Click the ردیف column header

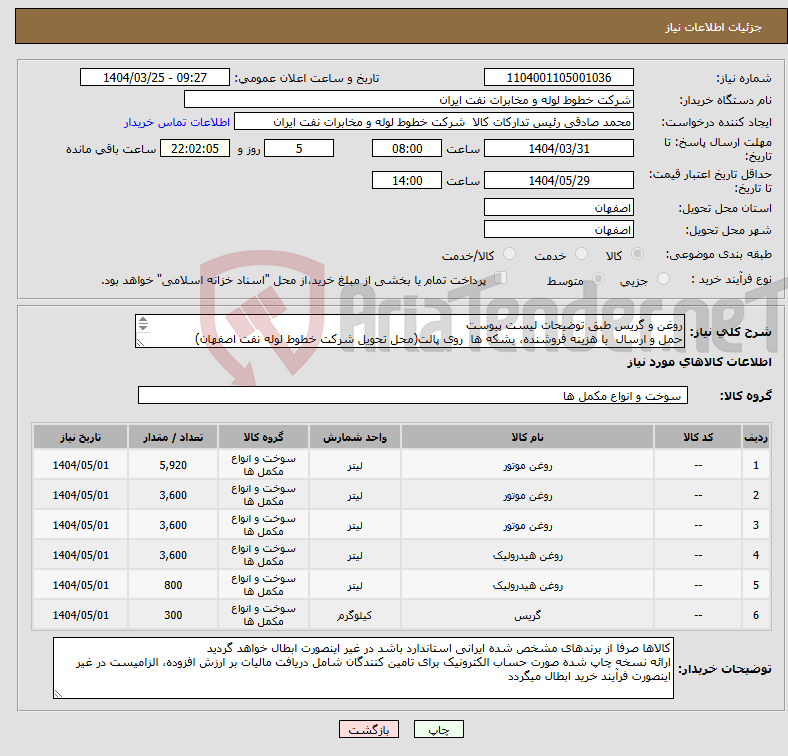click(755, 437)
